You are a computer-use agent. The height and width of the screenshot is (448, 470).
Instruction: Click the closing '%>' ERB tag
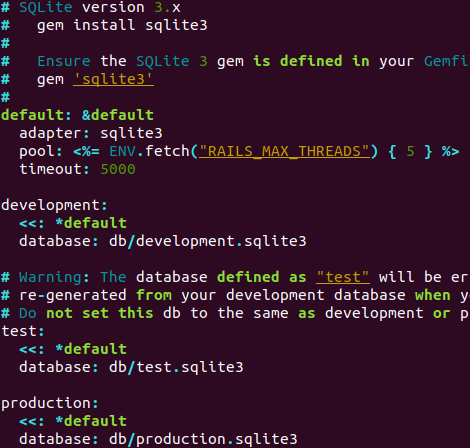[x=451, y=151]
